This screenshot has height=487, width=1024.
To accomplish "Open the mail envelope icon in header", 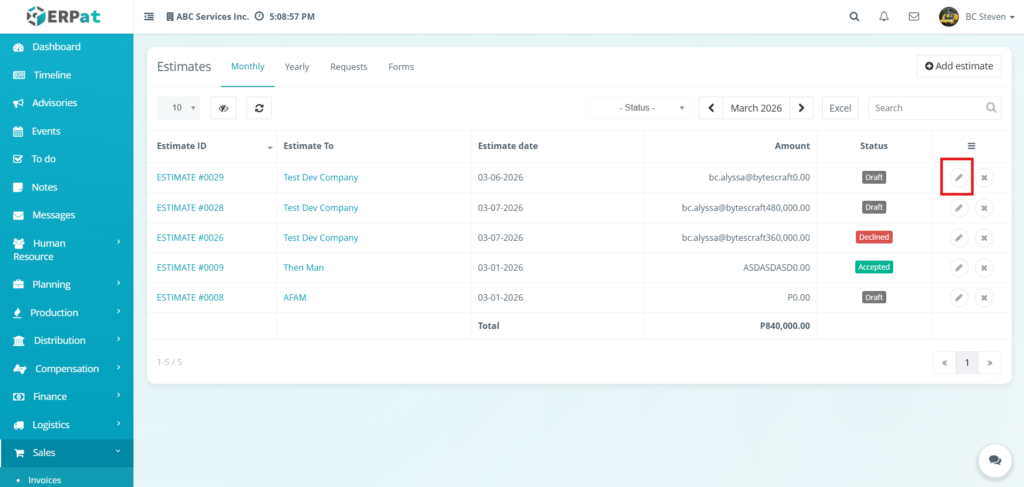I will pyautogui.click(x=913, y=17).
